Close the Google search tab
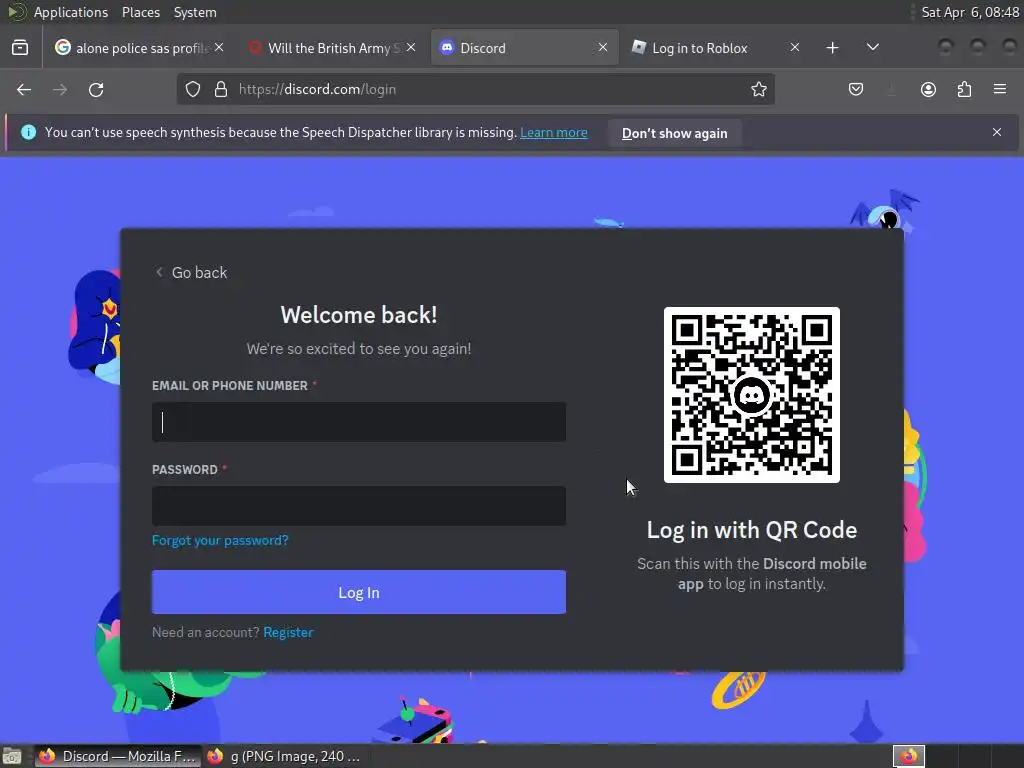This screenshot has height=768, width=1024. tap(219, 48)
